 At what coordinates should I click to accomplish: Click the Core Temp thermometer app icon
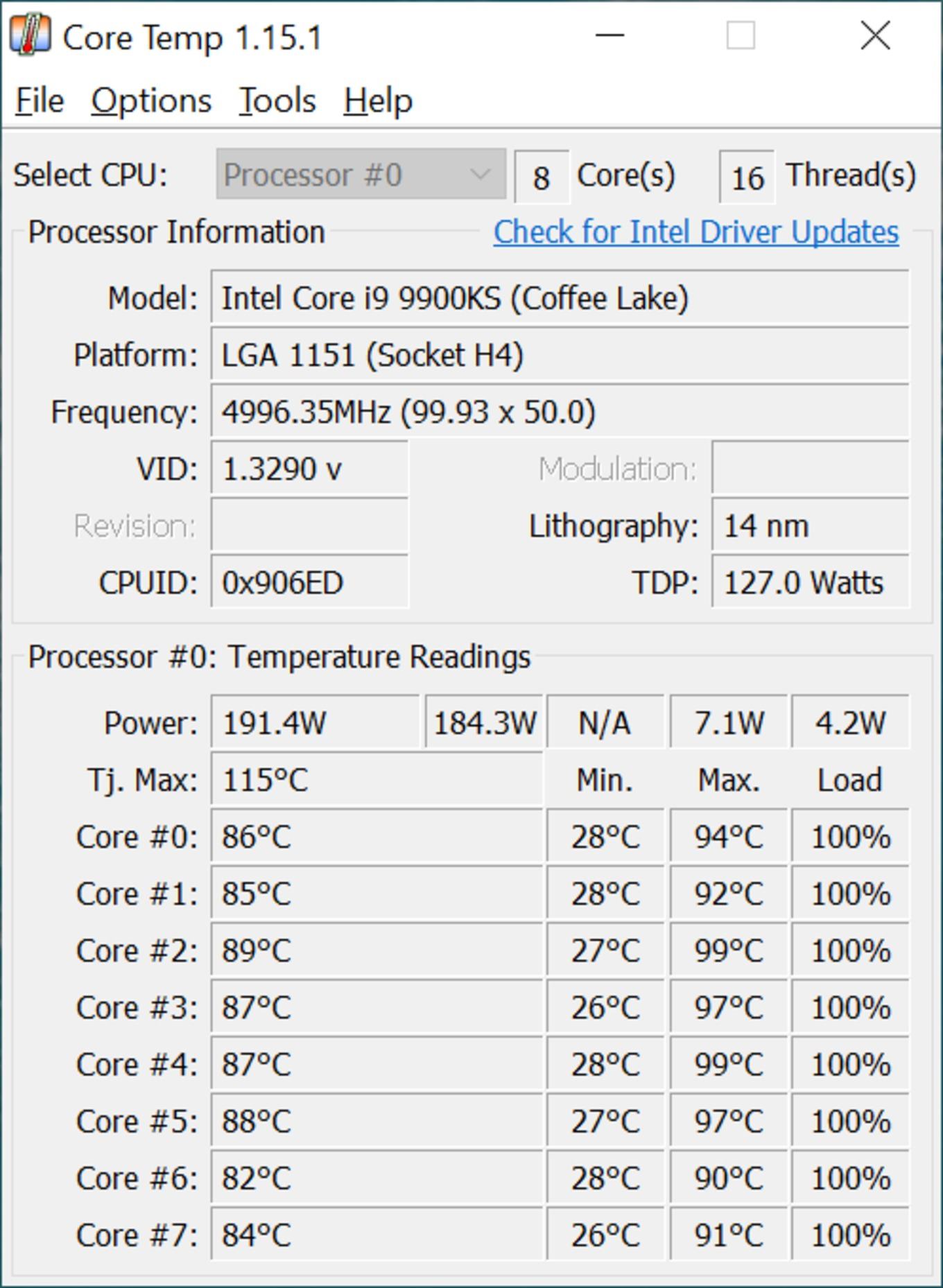click(30, 35)
